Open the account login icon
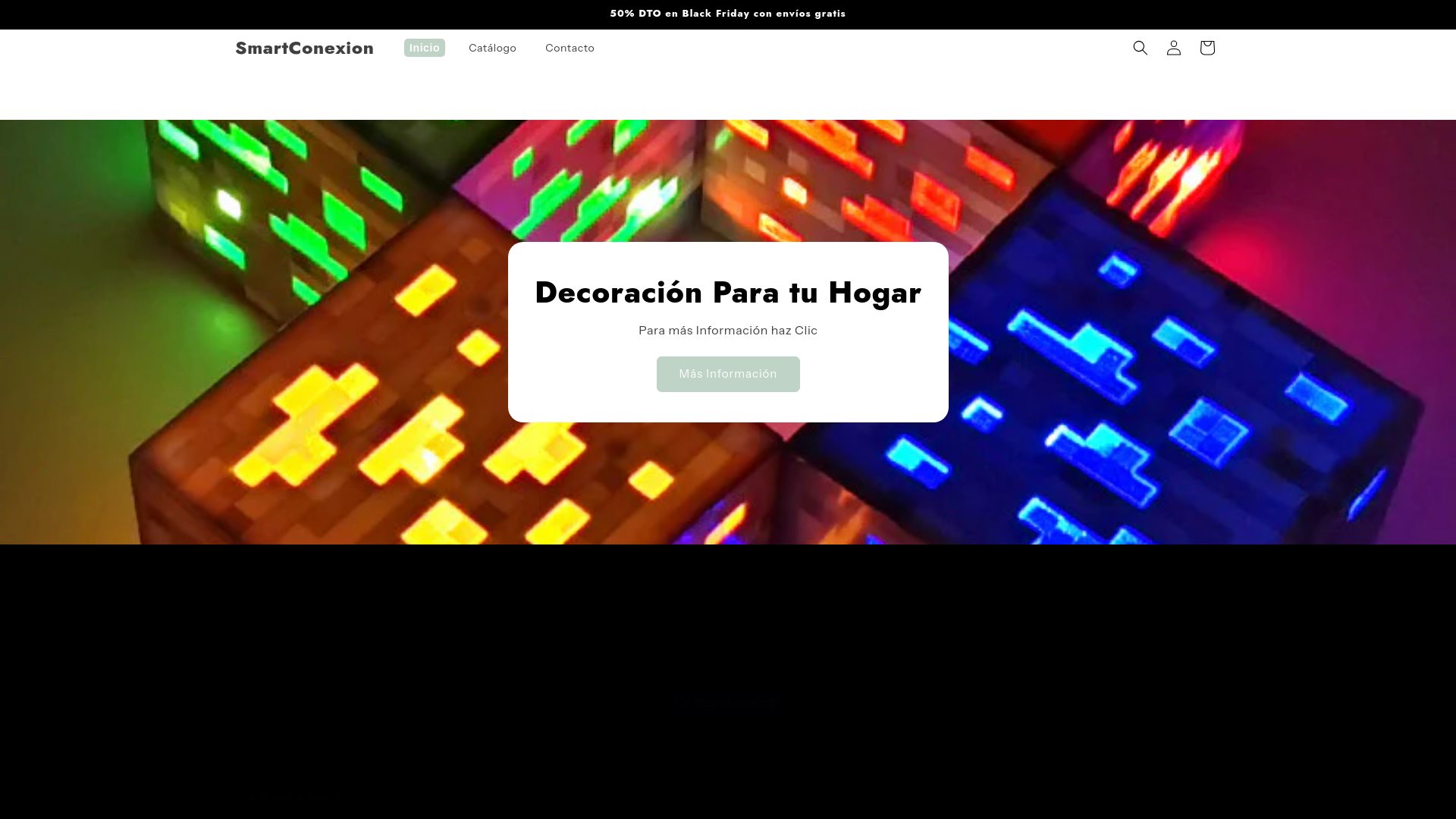The width and height of the screenshot is (1456, 819). pyautogui.click(x=1173, y=48)
